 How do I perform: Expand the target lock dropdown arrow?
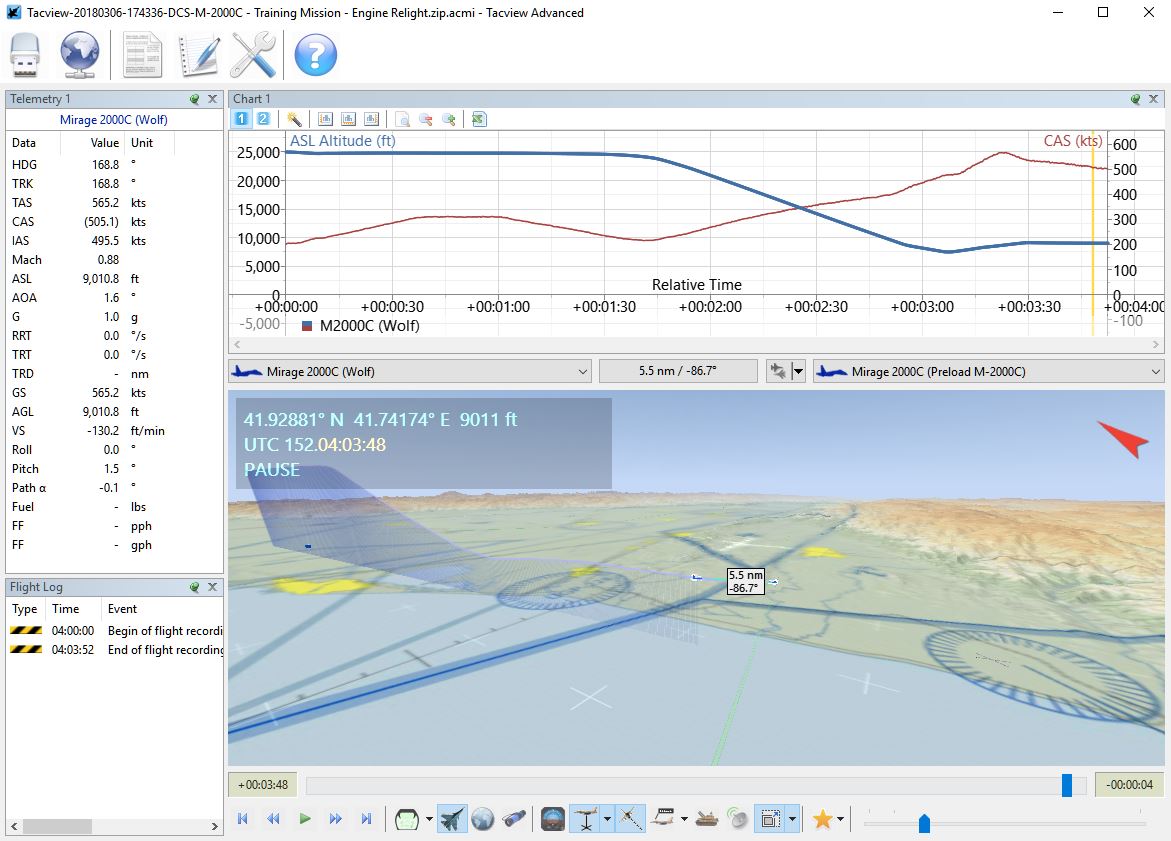point(798,371)
